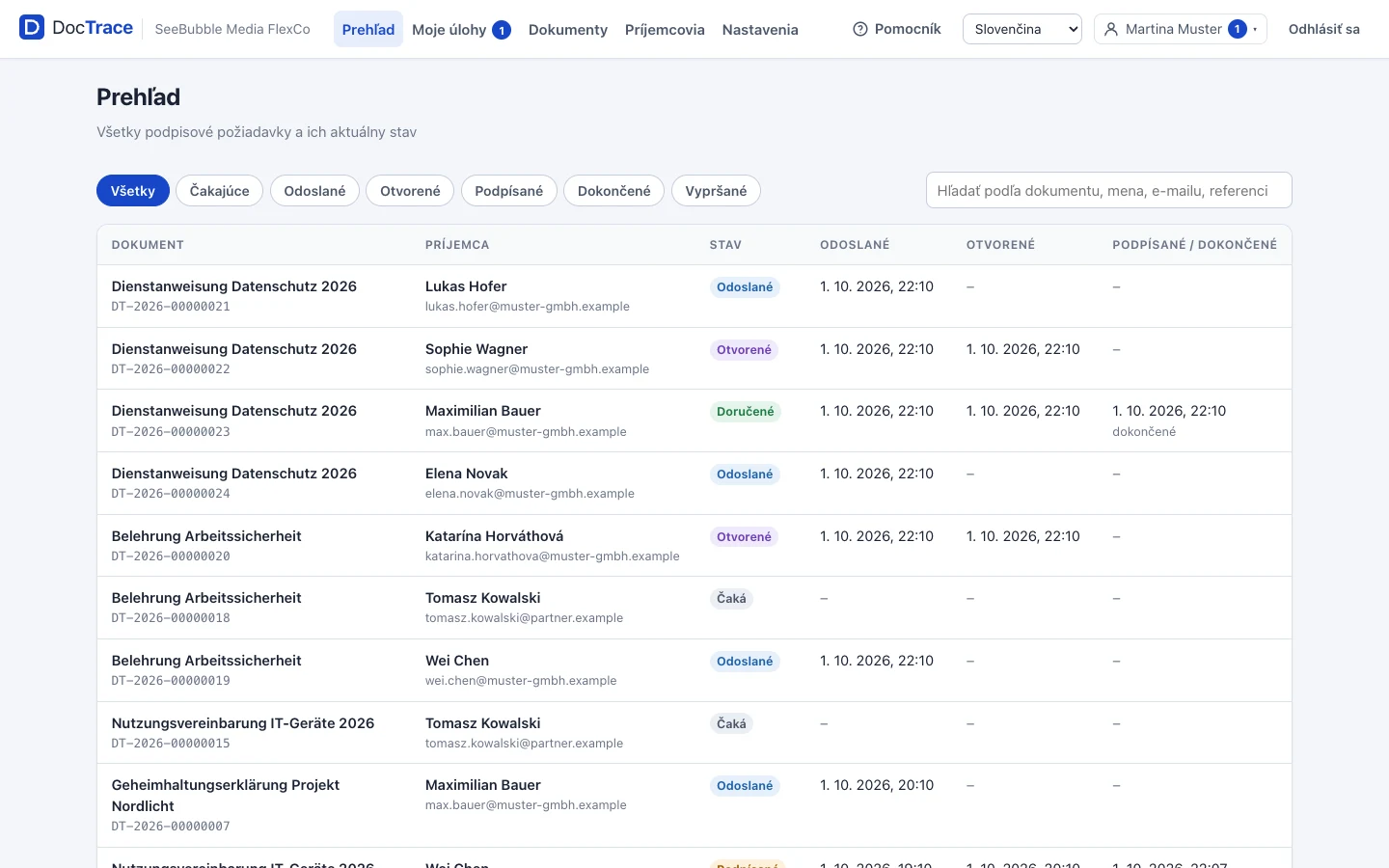Select the Všetky filter pill
This screenshot has height=868, width=1389.
coord(133,191)
